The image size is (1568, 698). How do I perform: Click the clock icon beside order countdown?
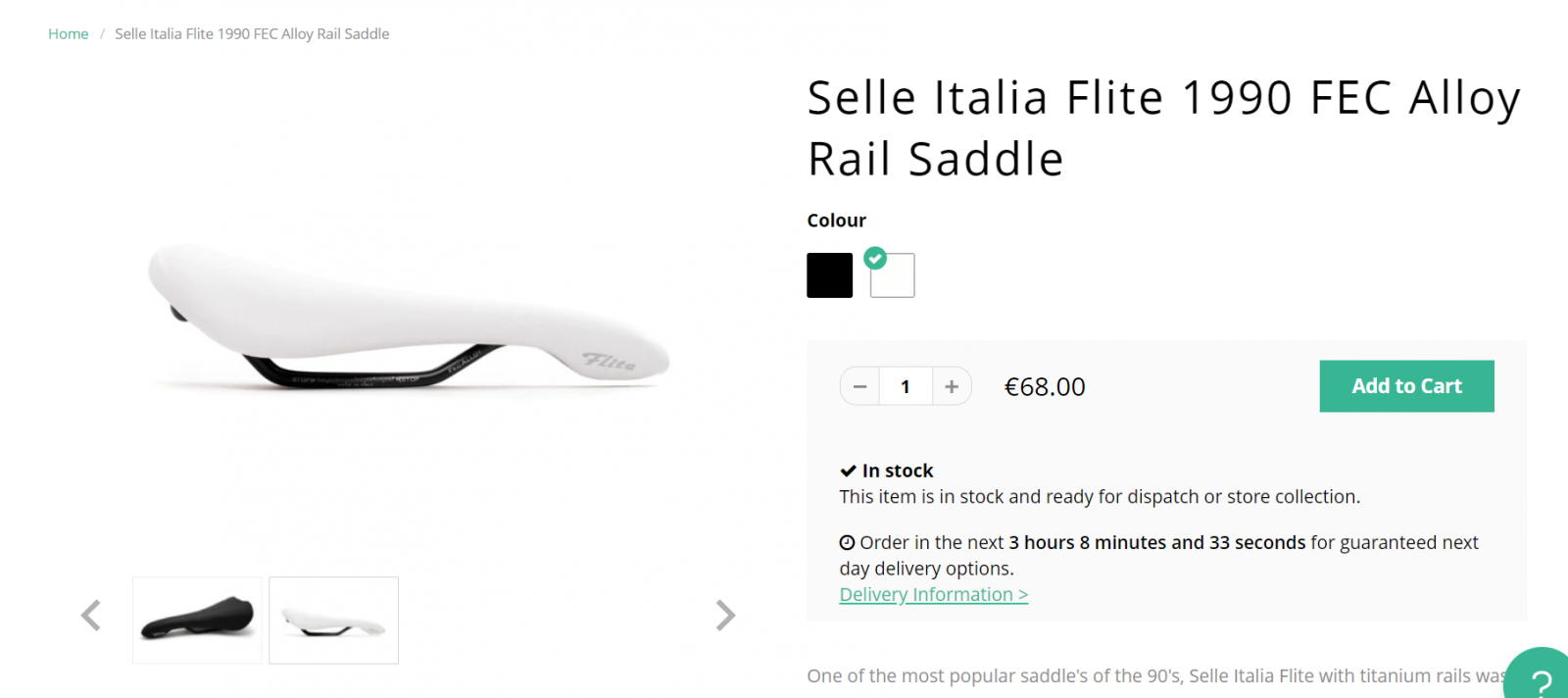click(x=847, y=543)
